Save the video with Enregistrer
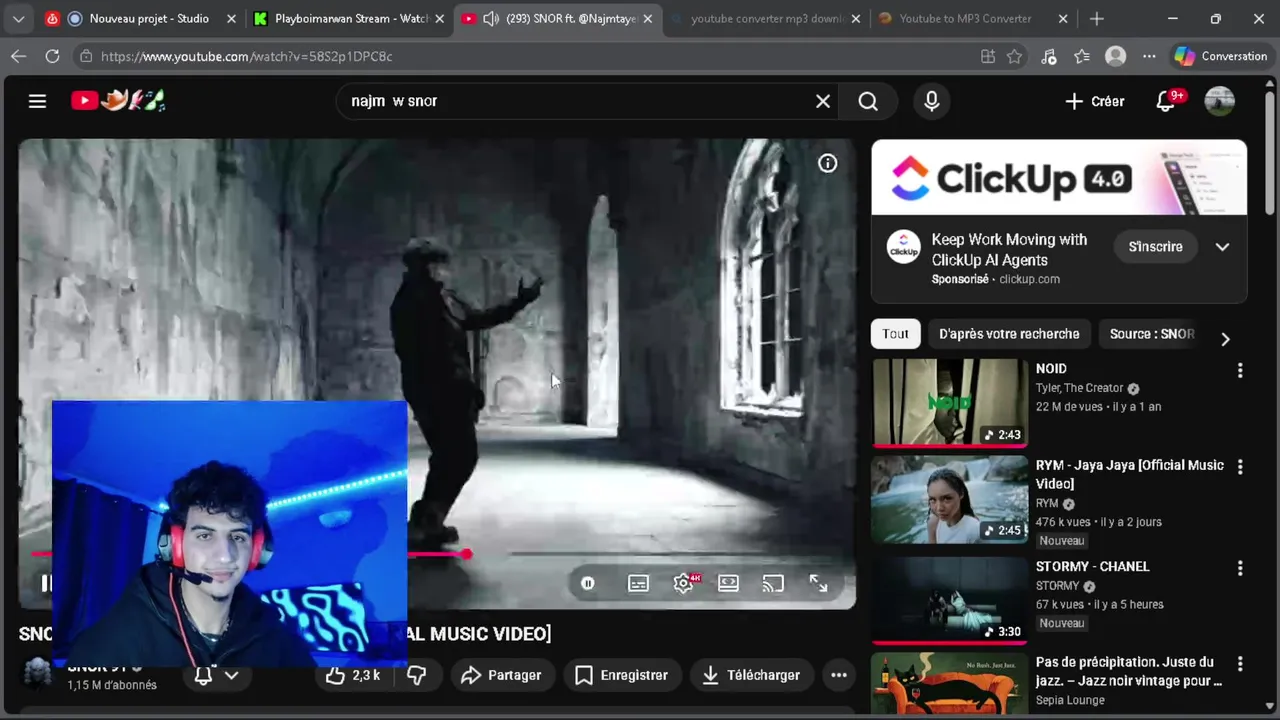The width and height of the screenshot is (1280, 720). click(x=621, y=675)
